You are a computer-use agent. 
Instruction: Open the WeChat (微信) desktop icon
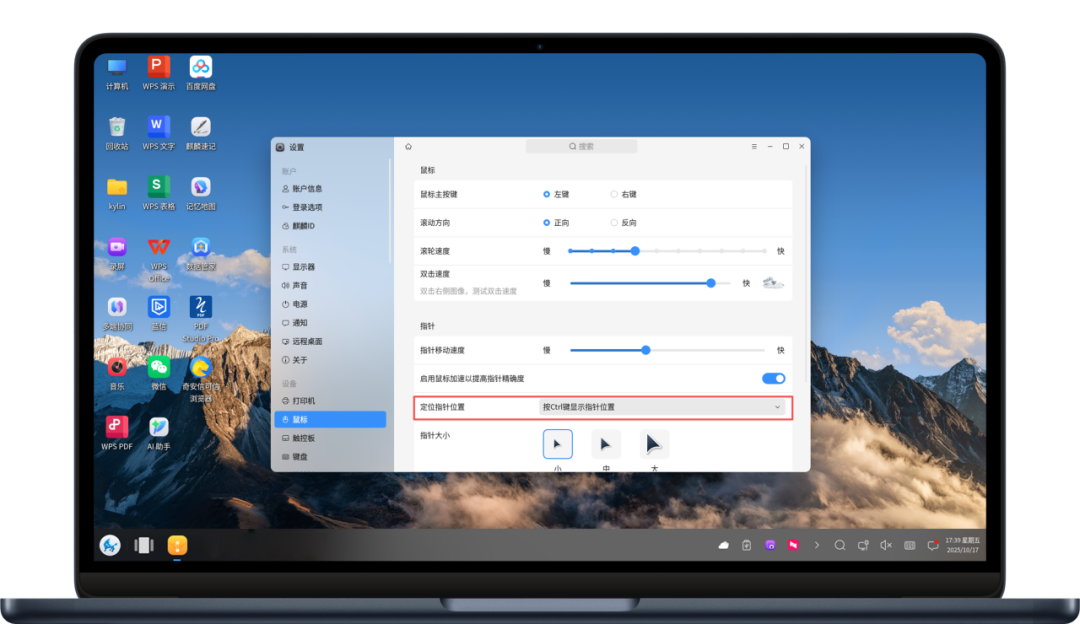159,368
